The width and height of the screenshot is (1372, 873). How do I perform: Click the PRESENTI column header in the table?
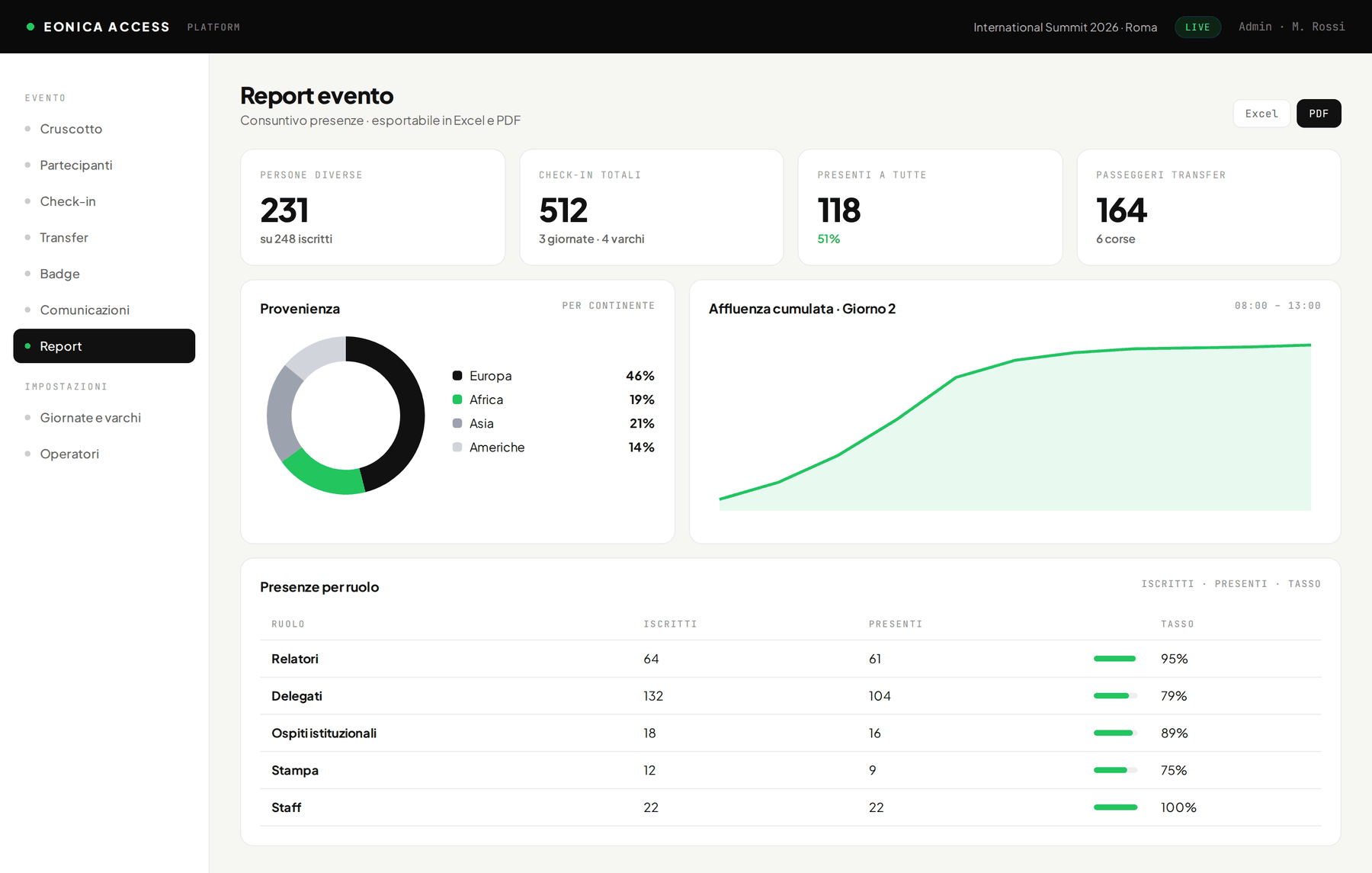point(896,624)
